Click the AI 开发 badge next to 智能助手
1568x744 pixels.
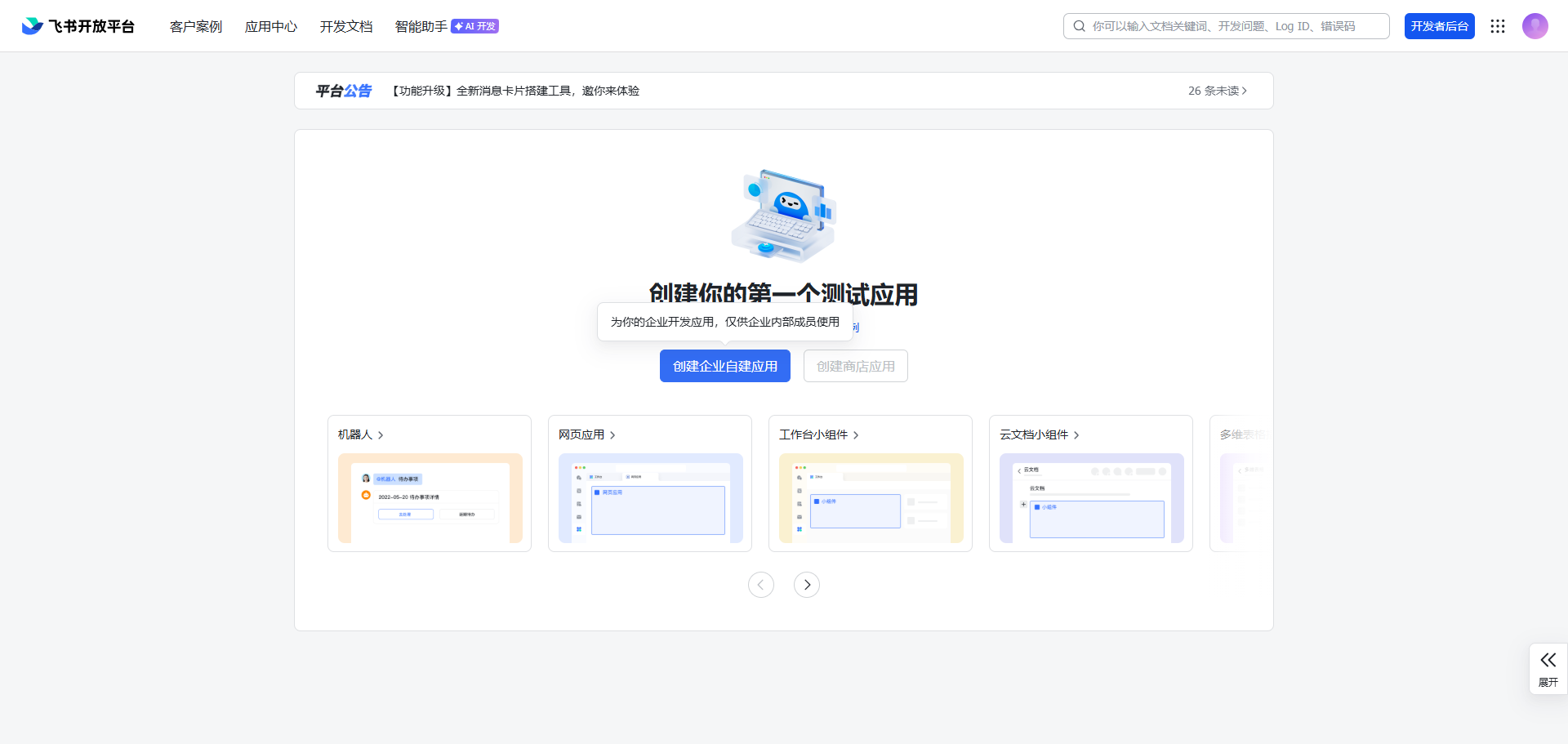(474, 25)
